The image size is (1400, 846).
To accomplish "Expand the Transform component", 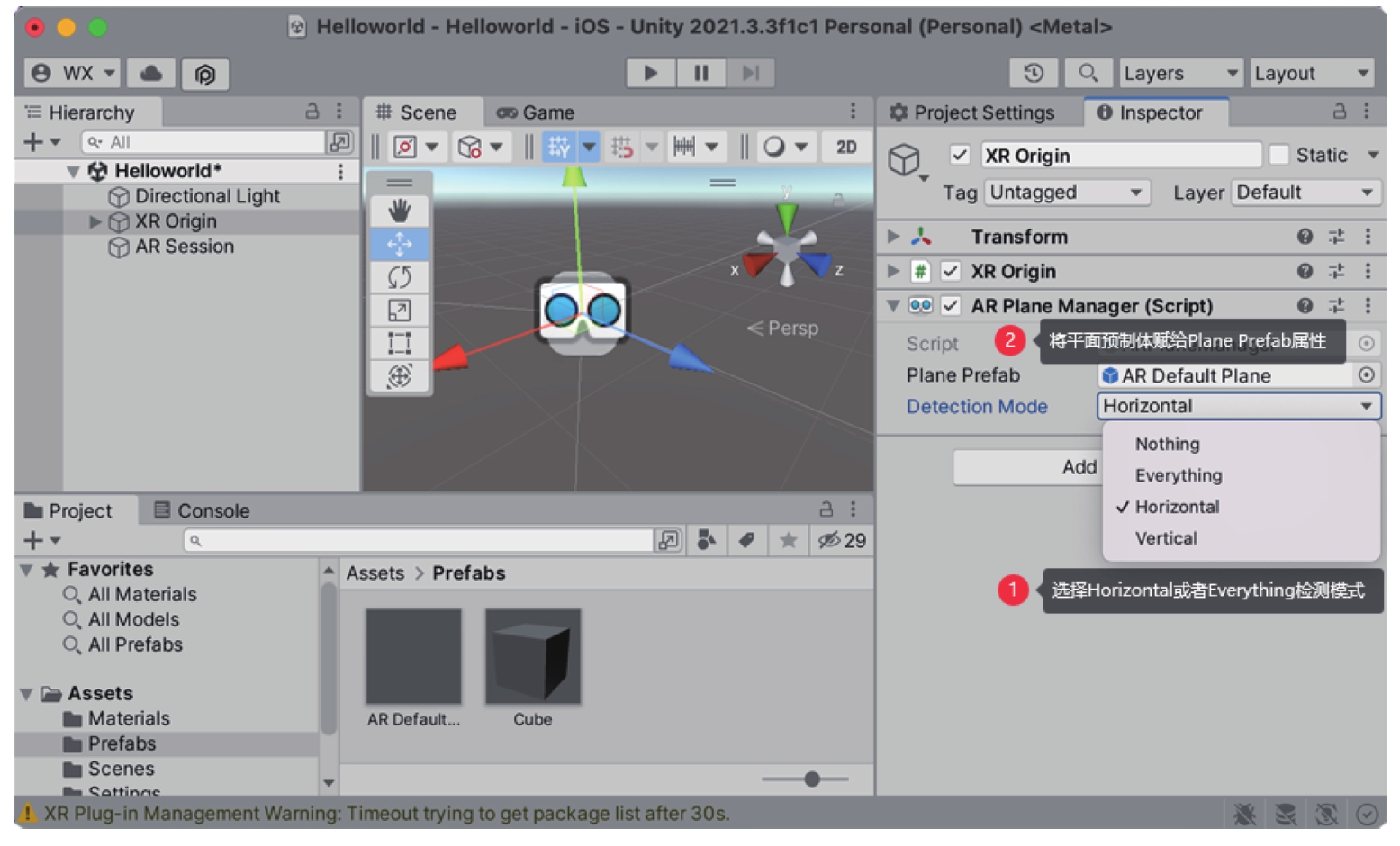I will point(893,237).
